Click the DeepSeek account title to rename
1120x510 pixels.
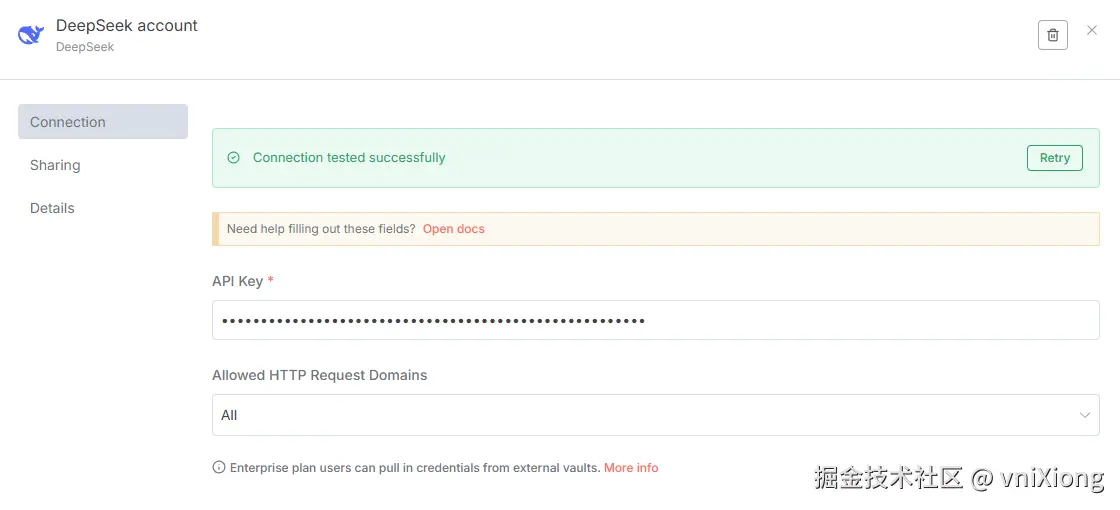(x=127, y=25)
